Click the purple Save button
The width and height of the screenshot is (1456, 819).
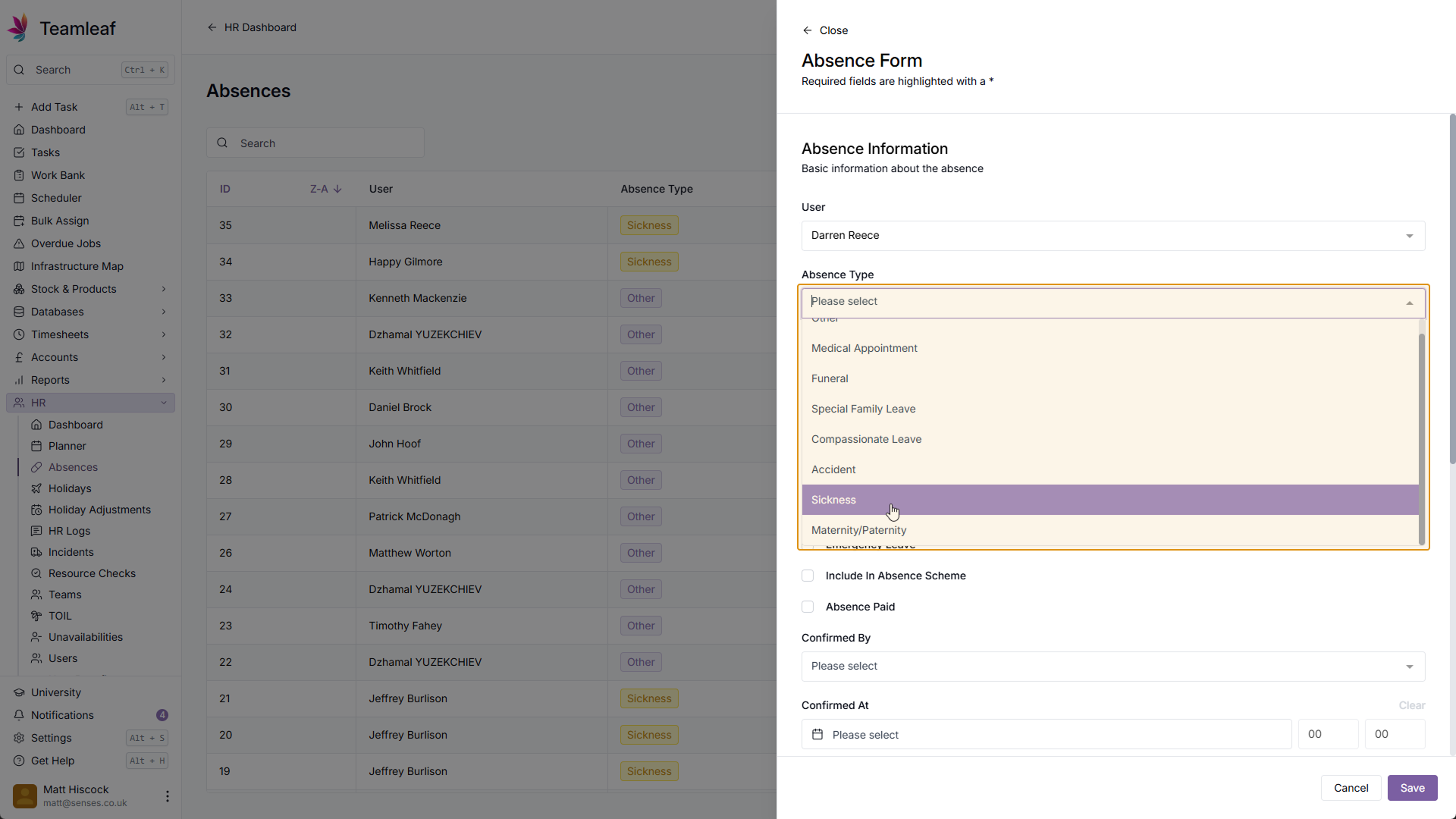[x=1412, y=788]
